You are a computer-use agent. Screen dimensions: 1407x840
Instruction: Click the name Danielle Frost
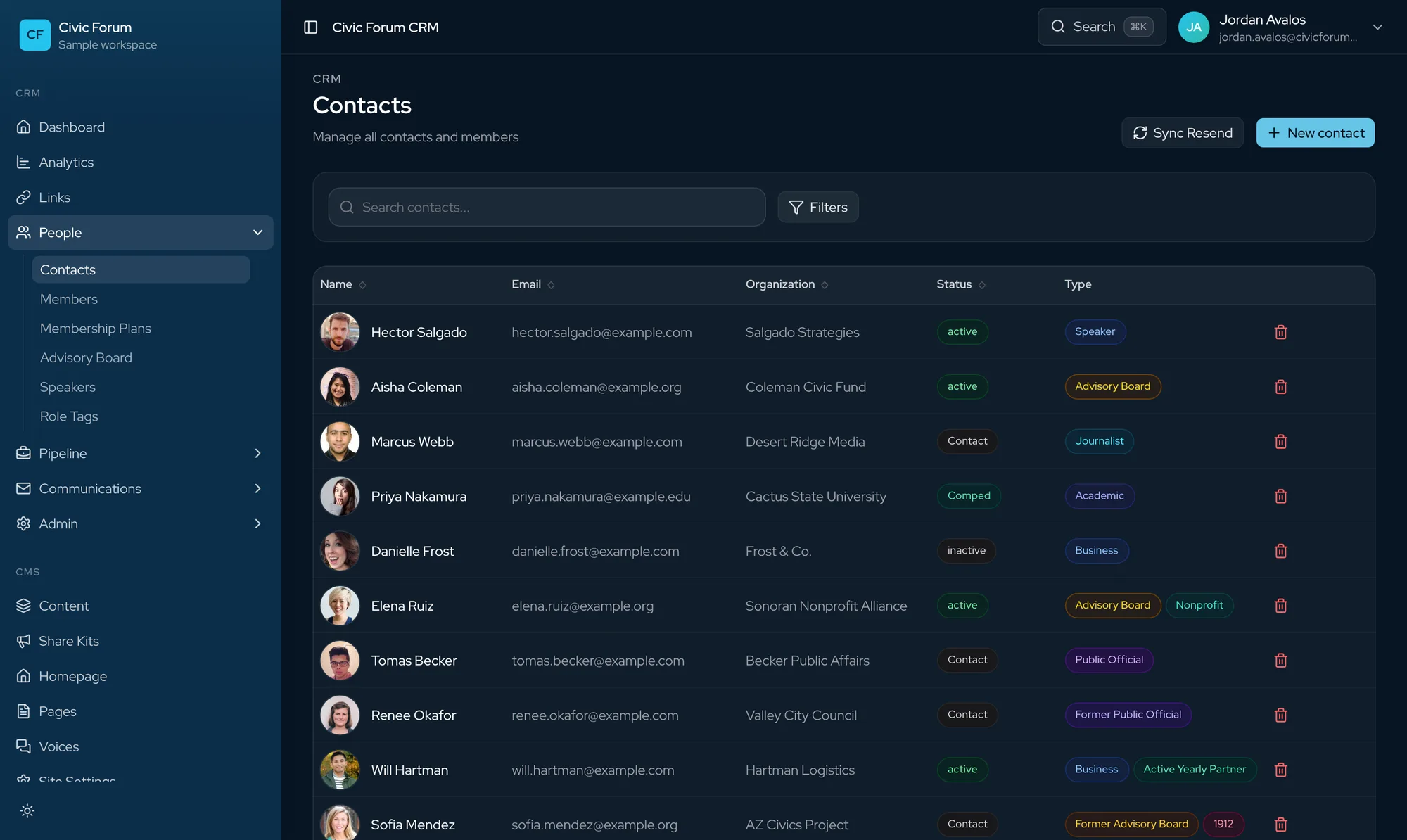point(412,551)
